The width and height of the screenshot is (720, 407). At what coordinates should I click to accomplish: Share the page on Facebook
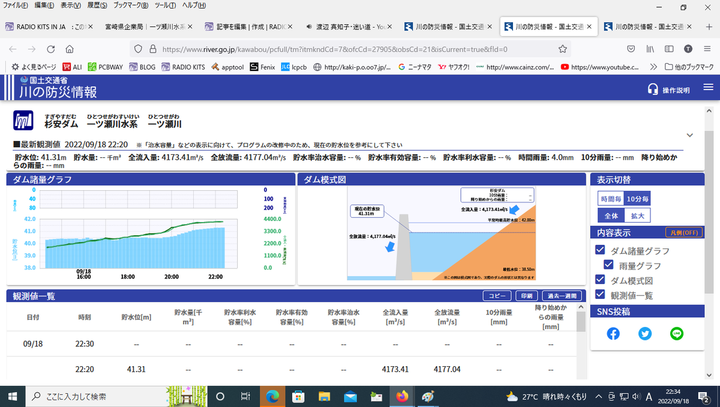(x=613, y=333)
